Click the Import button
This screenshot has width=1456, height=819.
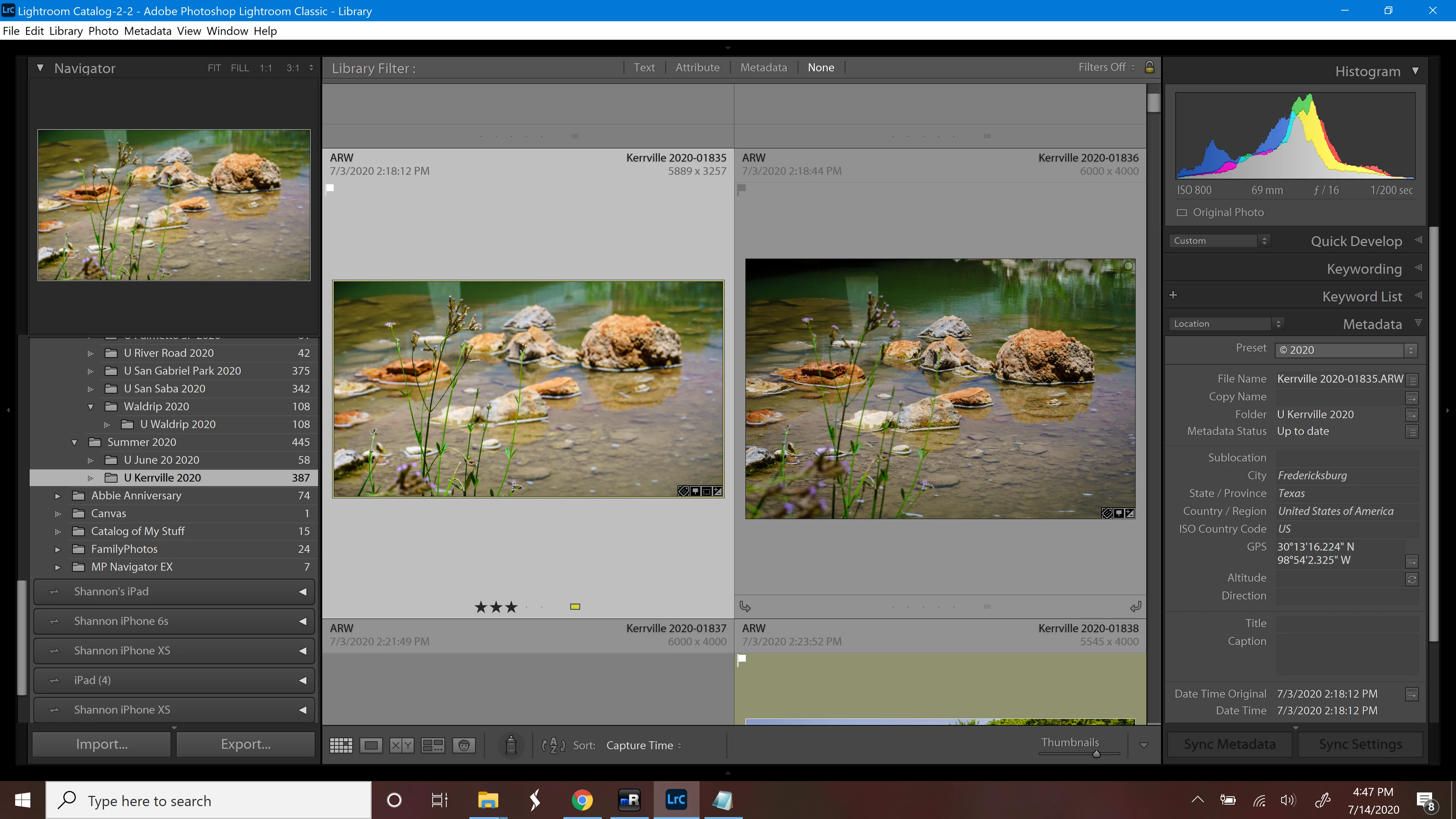click(x=102, y=744)
